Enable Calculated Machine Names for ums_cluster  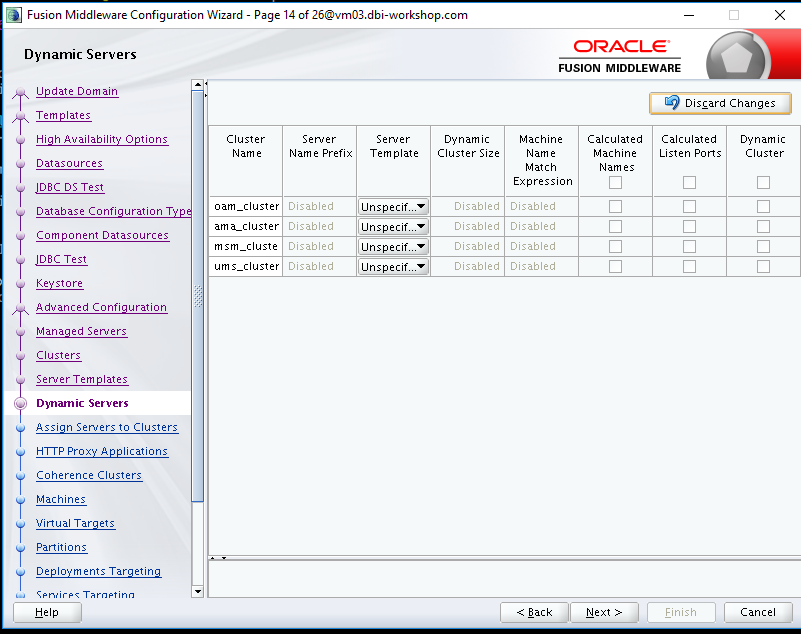pos(616,266)
